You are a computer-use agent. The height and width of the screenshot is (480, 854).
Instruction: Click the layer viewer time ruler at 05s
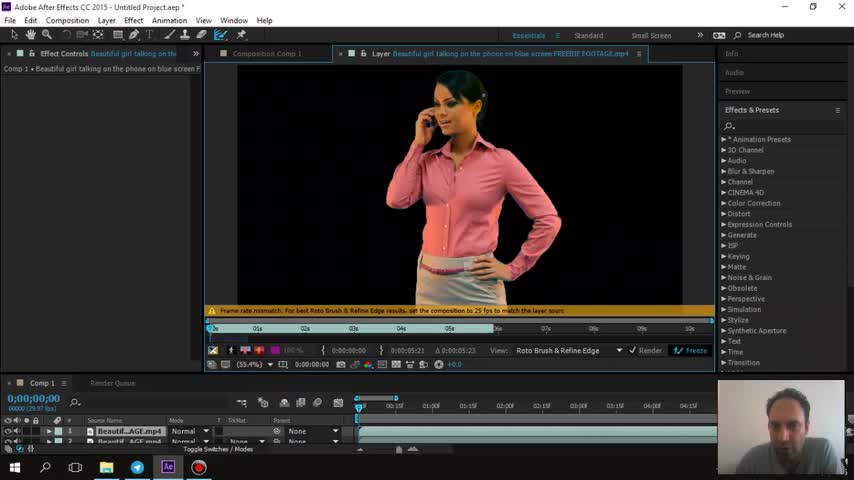pyautogui.click(x=449, y=328)
